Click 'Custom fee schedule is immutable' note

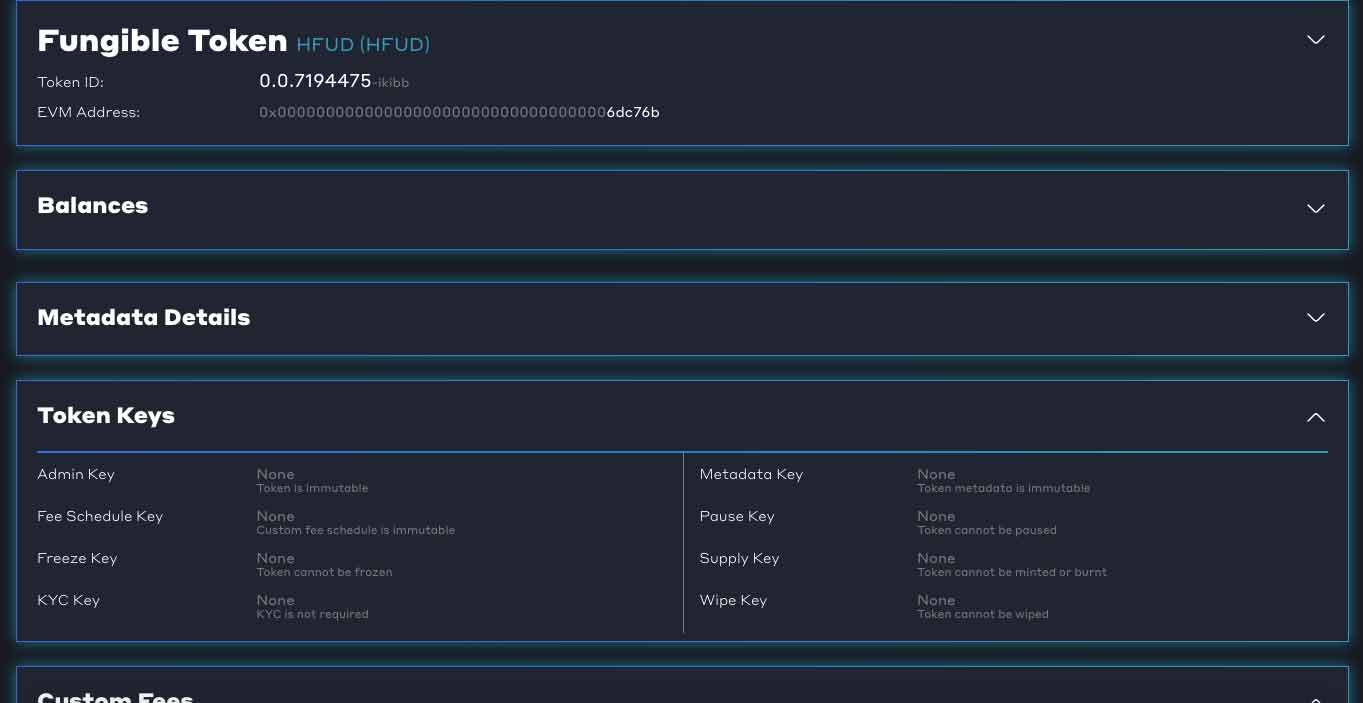tap(356, 530)
